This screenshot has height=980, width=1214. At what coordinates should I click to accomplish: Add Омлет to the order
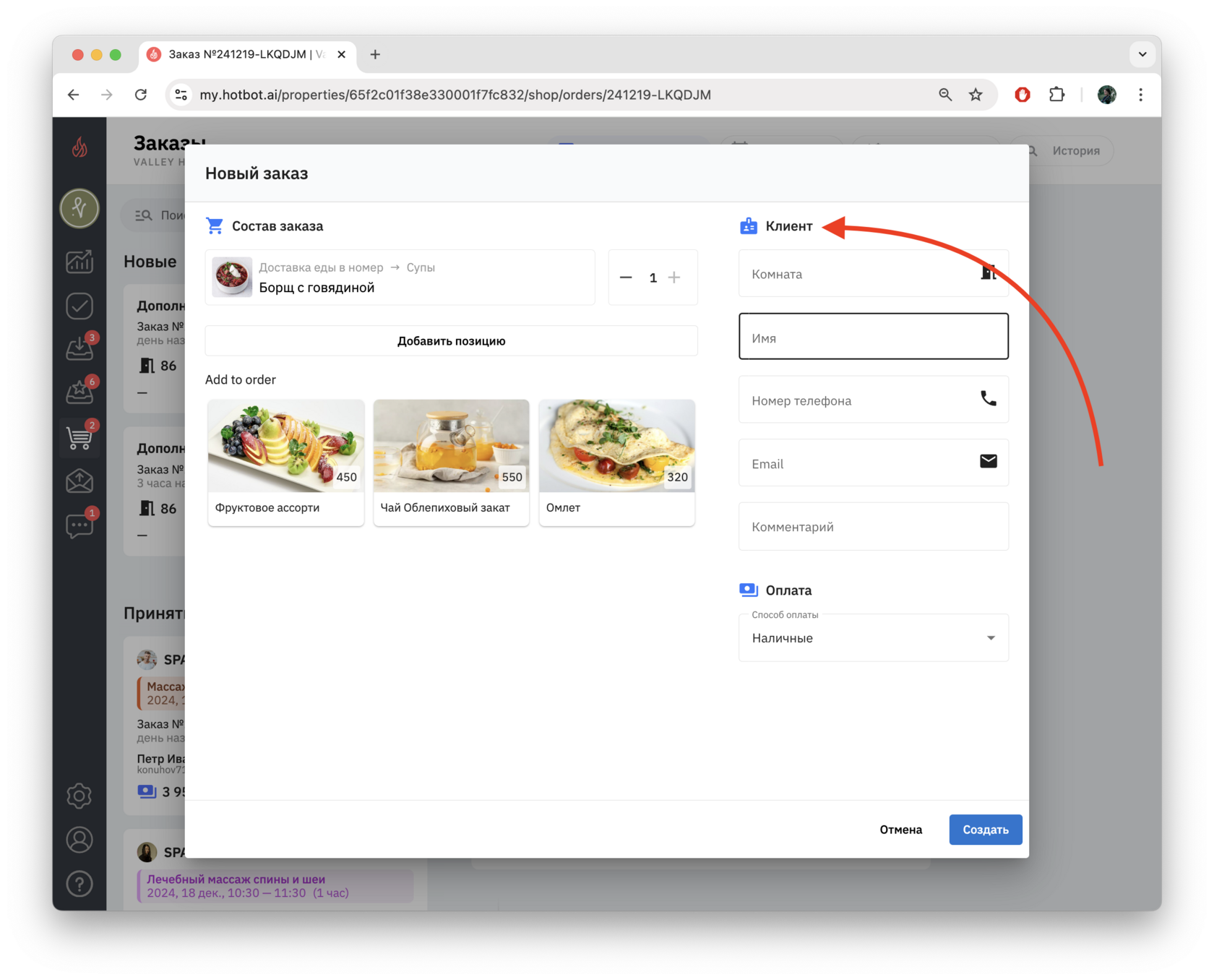click(x=617, y=463)
